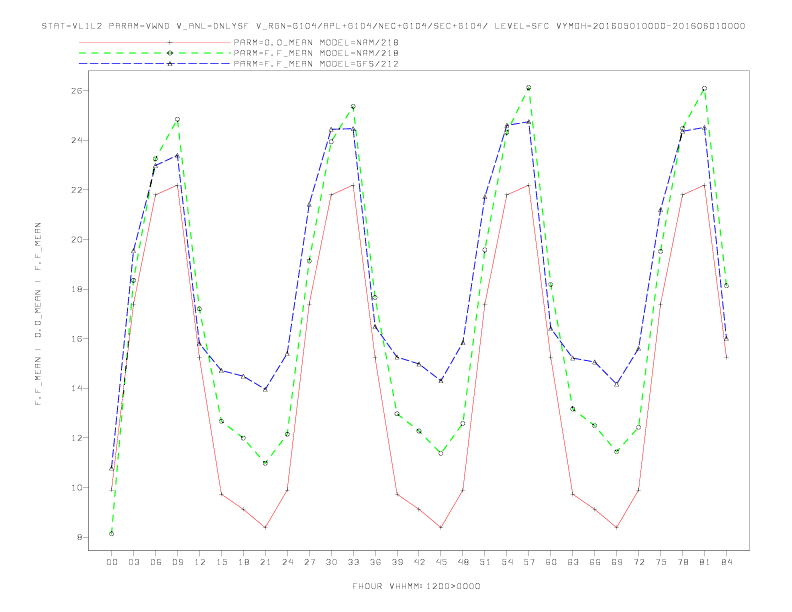Select legend entry PARM=F.F_MEAN MODEL=NAM/218
792x612 pixels.
(316, 53)
